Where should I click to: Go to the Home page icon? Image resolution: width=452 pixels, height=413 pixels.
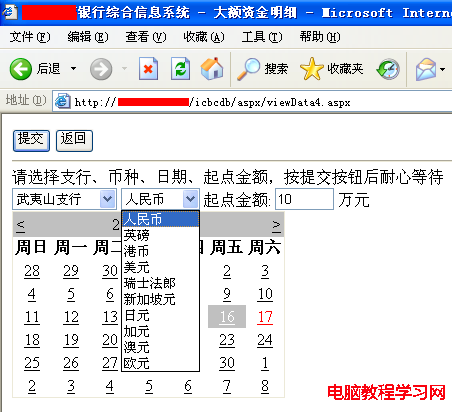tap(212, 69)
